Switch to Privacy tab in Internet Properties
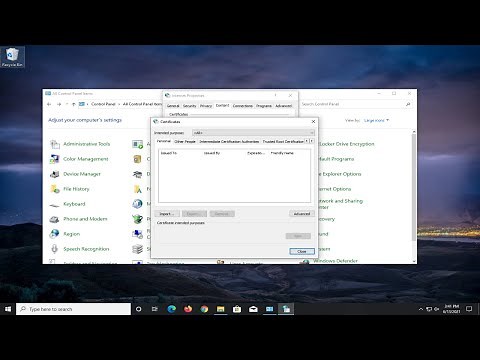The width and height of the screenshot is (480, 360). pyautogui.click(x=206, y=106)
